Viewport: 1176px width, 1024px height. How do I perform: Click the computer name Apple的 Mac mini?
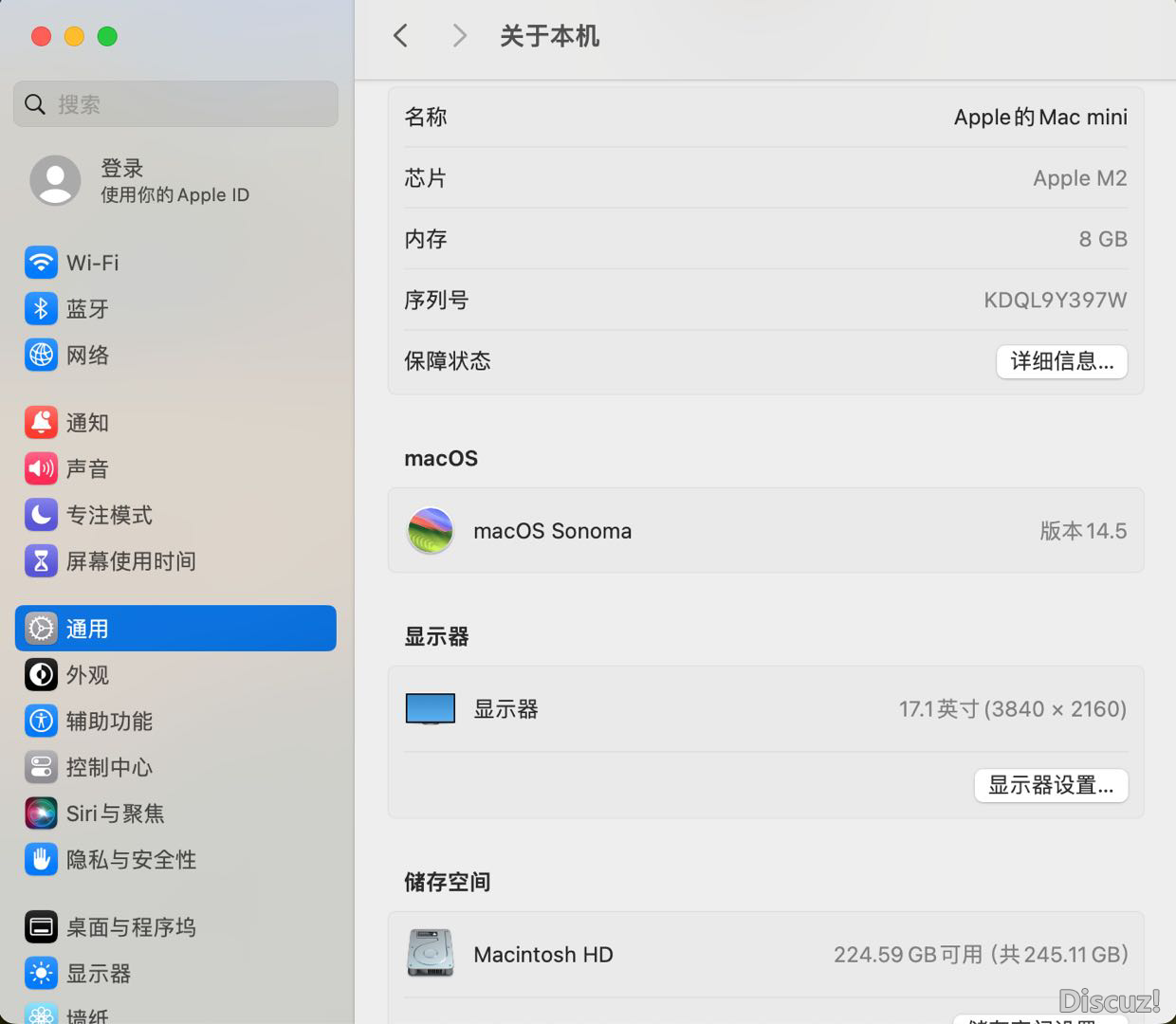click(x=1040, y=118)
